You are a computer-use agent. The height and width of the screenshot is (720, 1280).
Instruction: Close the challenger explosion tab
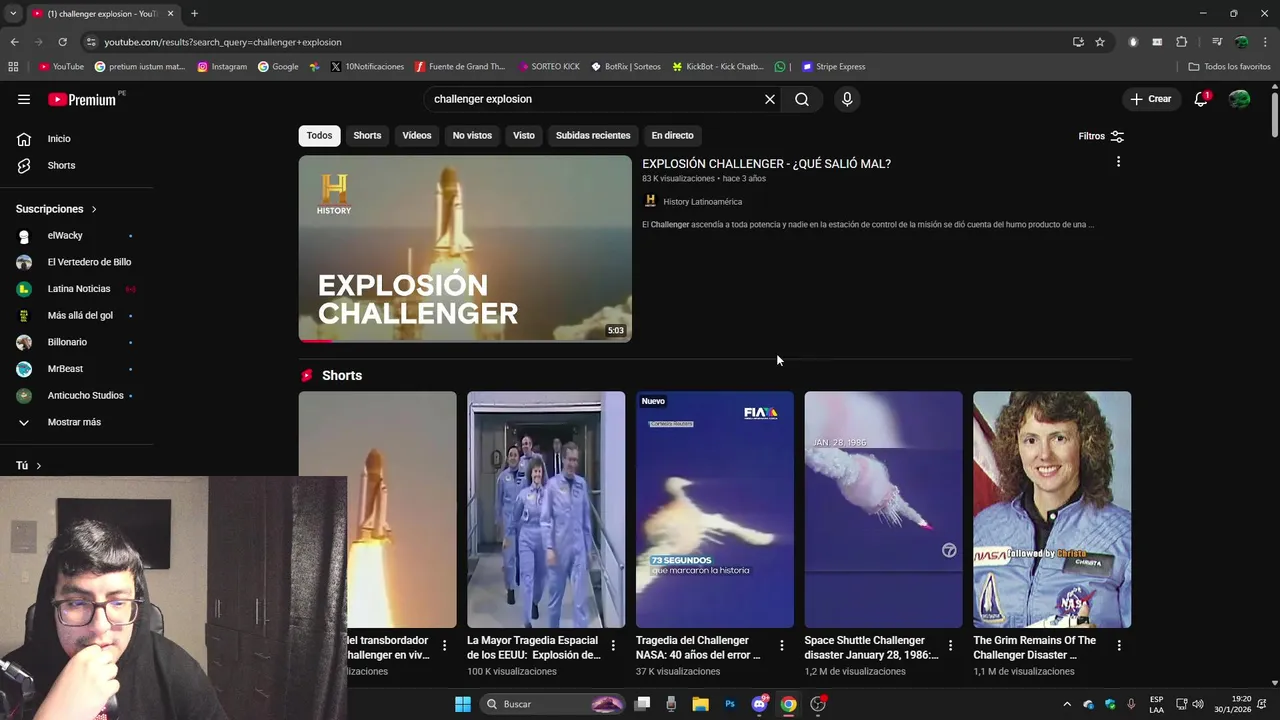click(x=171, y=14)
